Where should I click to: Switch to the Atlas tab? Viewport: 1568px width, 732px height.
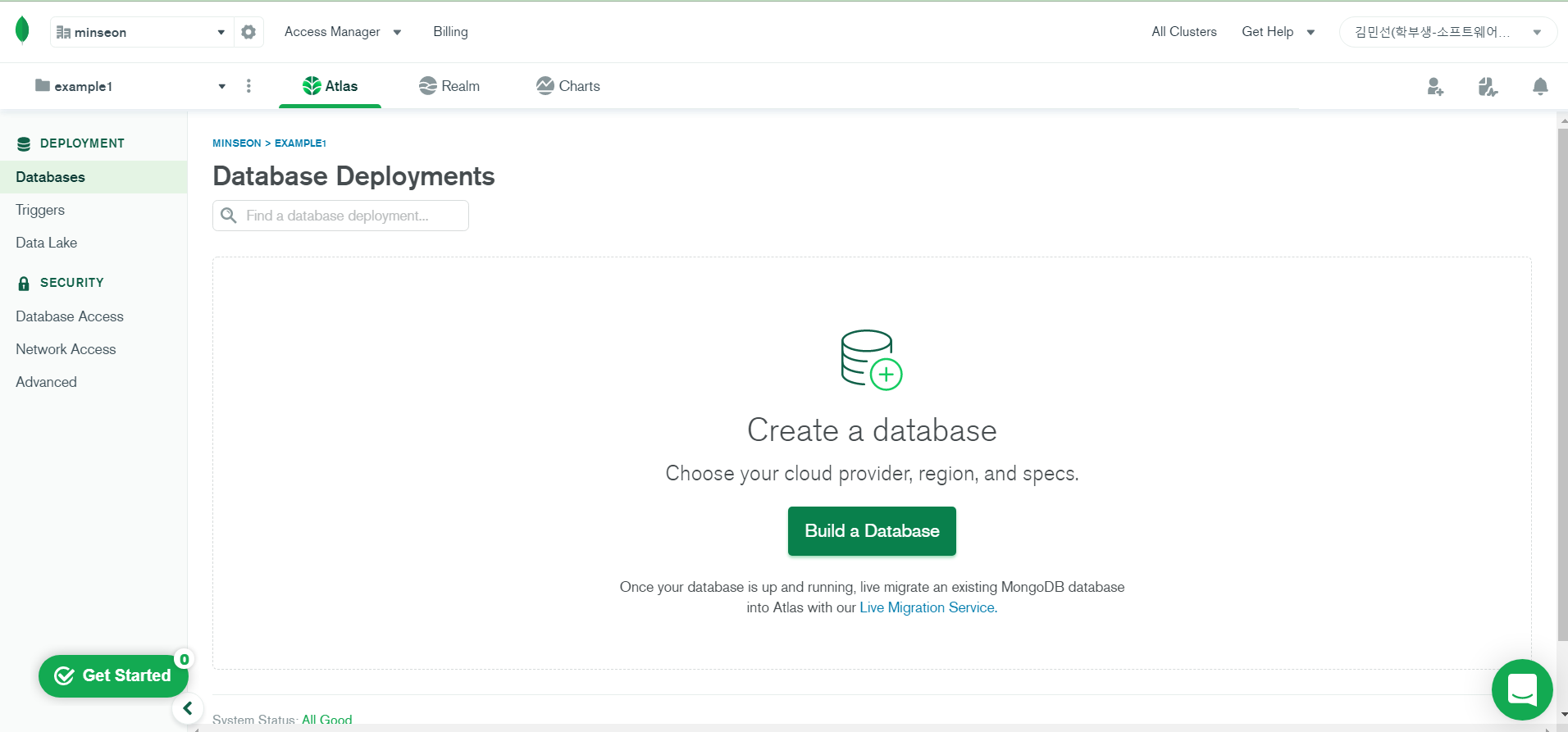[x=330, y=86]
